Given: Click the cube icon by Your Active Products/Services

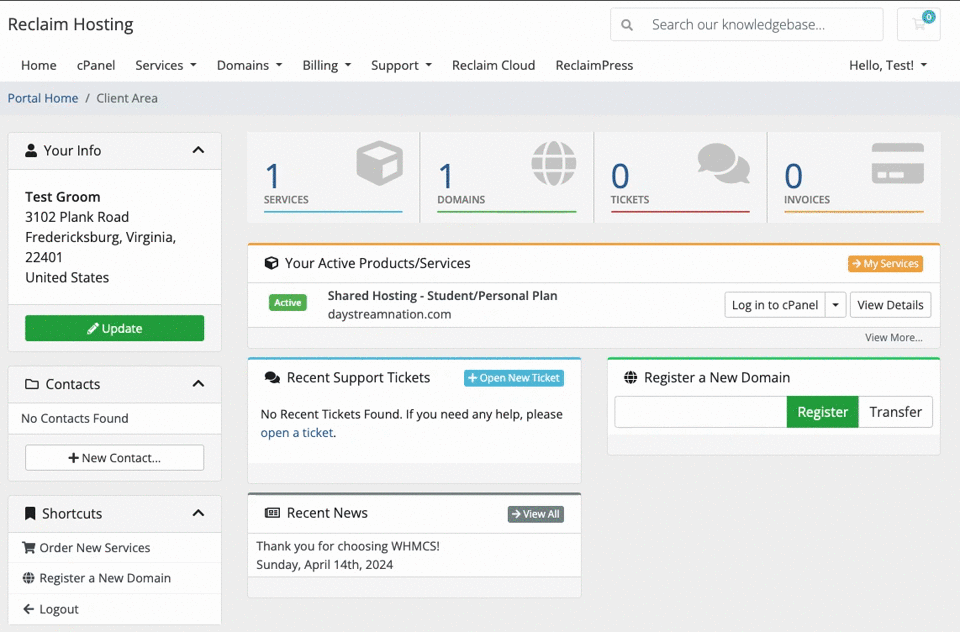Looking at the screenshot, I should click(x=271, y=263).
